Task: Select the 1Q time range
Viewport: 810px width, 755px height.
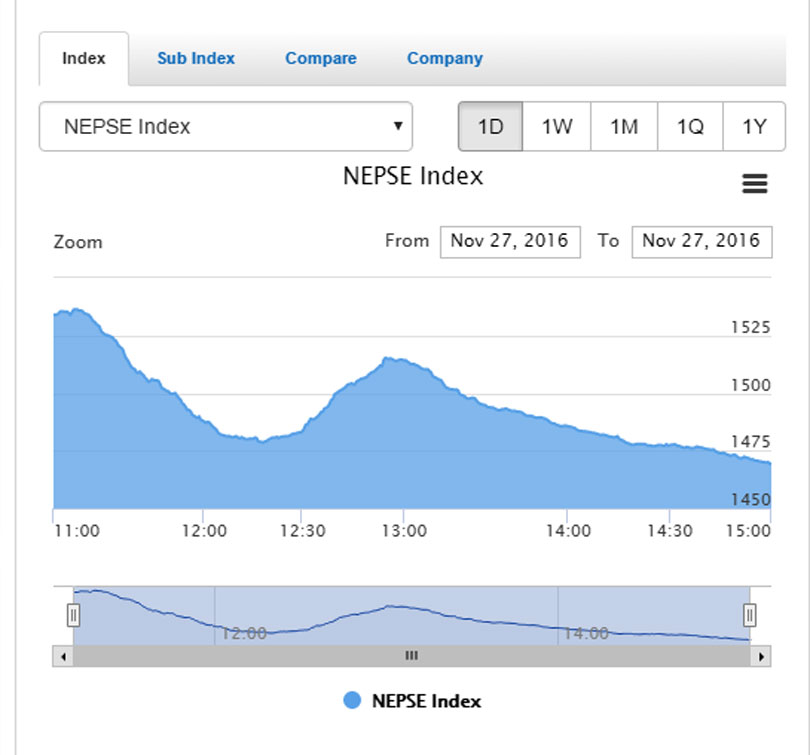Action: tap(690, 127)
